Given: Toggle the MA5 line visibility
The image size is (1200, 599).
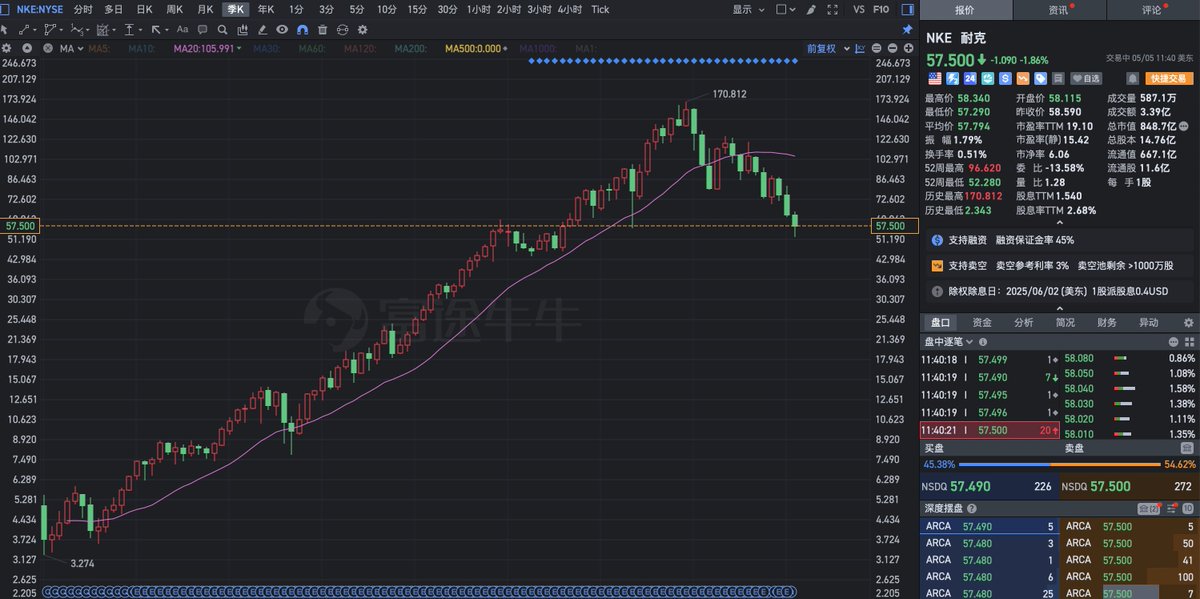Looking at the screenshot, I should [x=99, y=48].
